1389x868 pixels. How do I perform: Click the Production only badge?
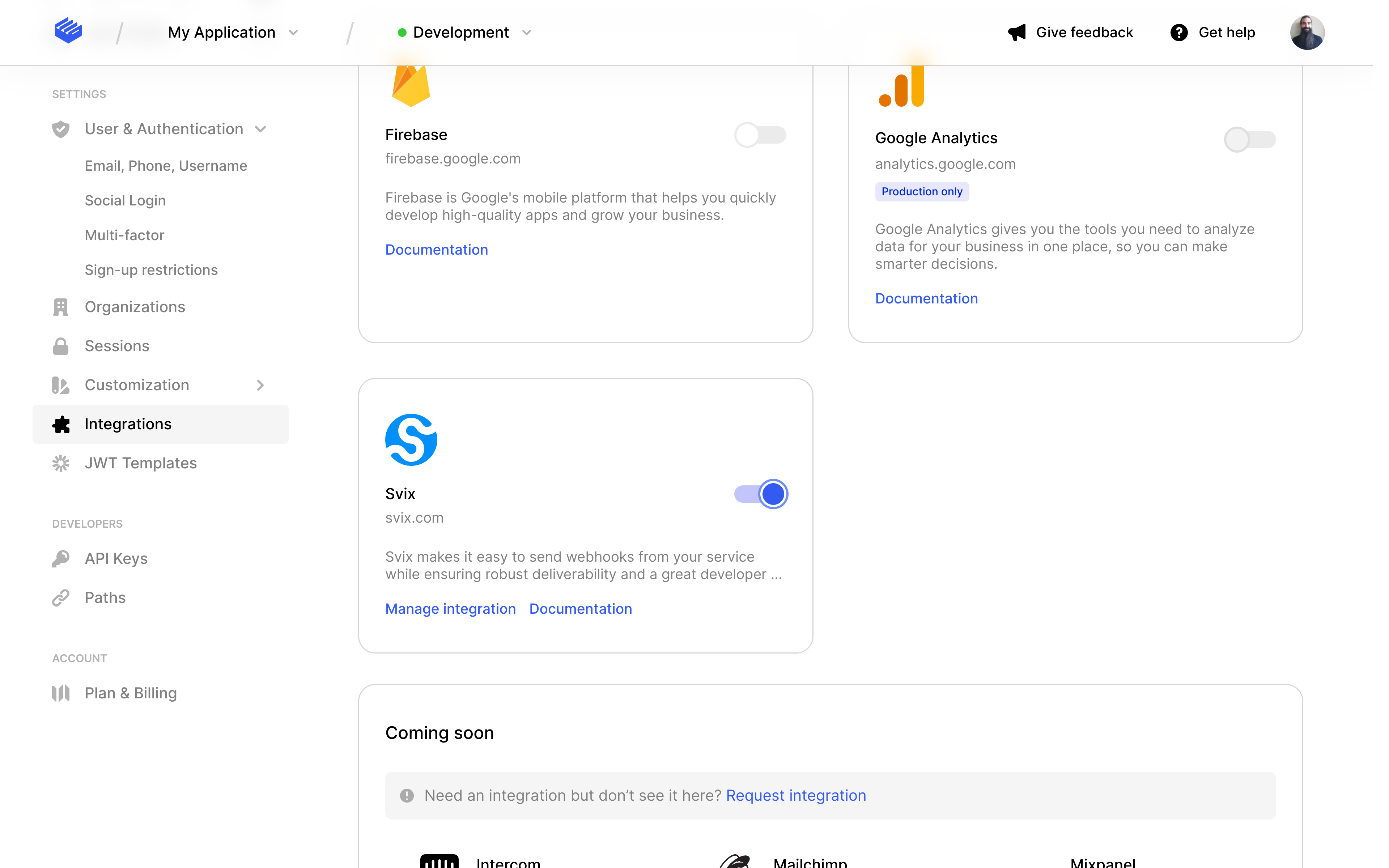pyautogui.click(x=922, y=192)
